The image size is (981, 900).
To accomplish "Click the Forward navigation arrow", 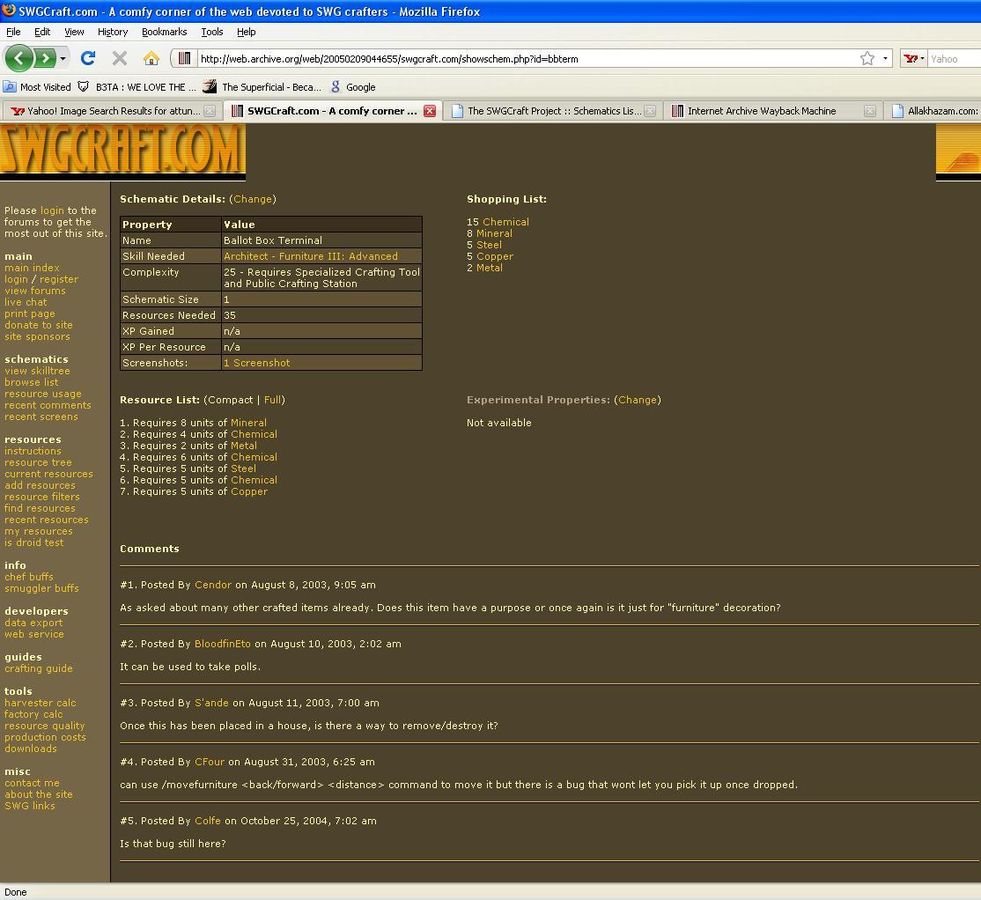I will click(x=46, y=58).
